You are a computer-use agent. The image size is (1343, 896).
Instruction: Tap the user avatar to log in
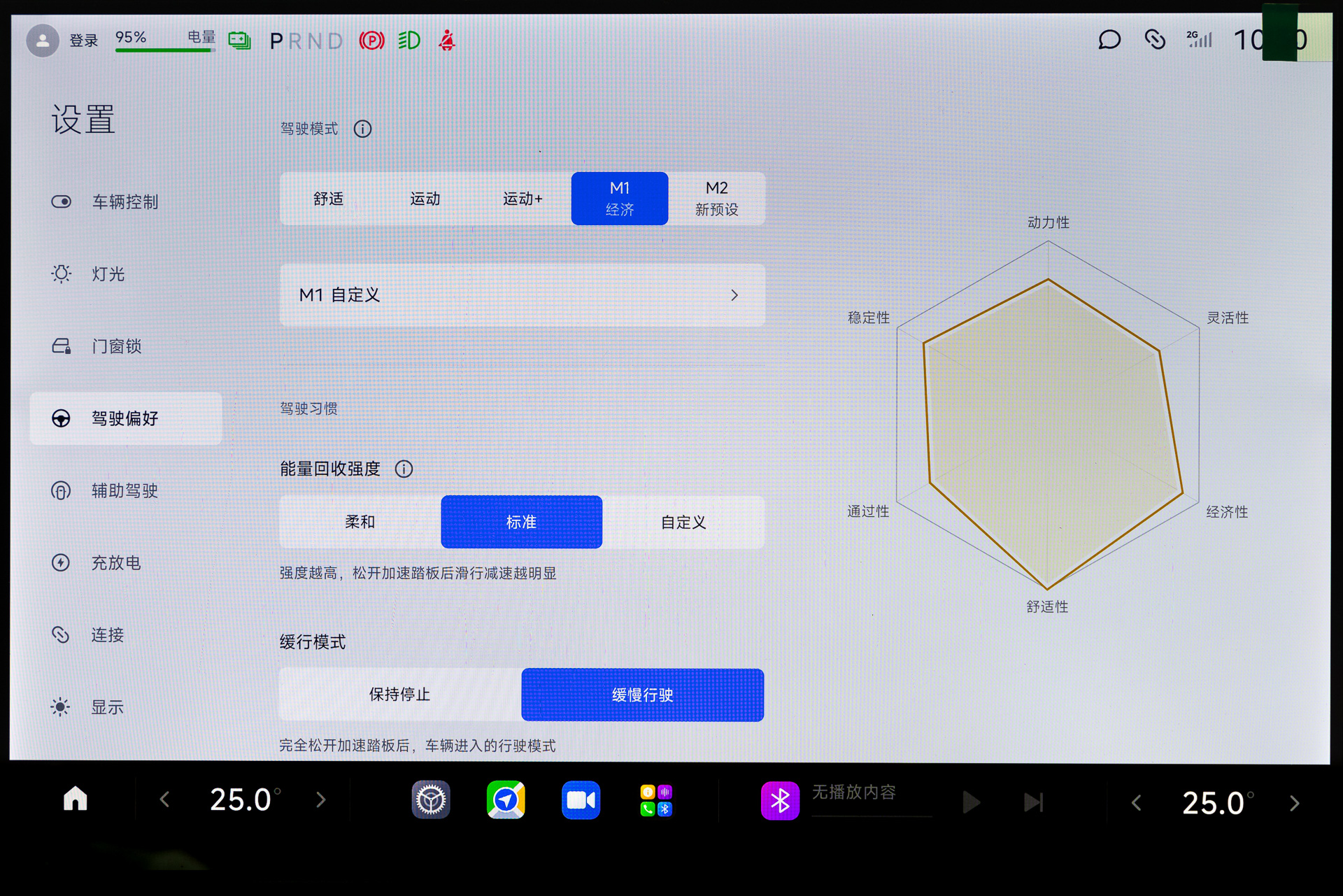pos(43,41)
